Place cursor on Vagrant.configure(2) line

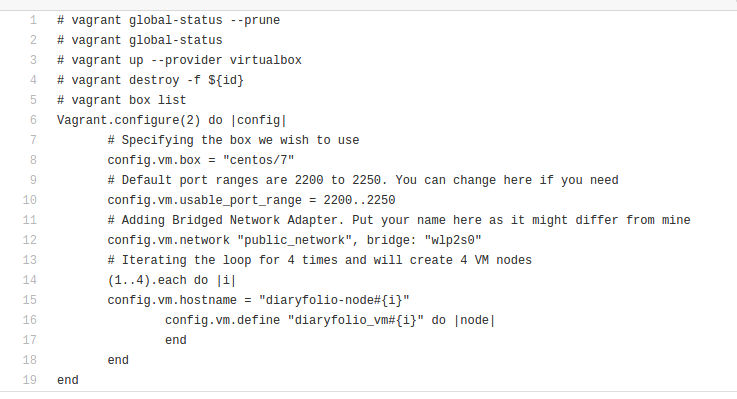tap(172, 120)
